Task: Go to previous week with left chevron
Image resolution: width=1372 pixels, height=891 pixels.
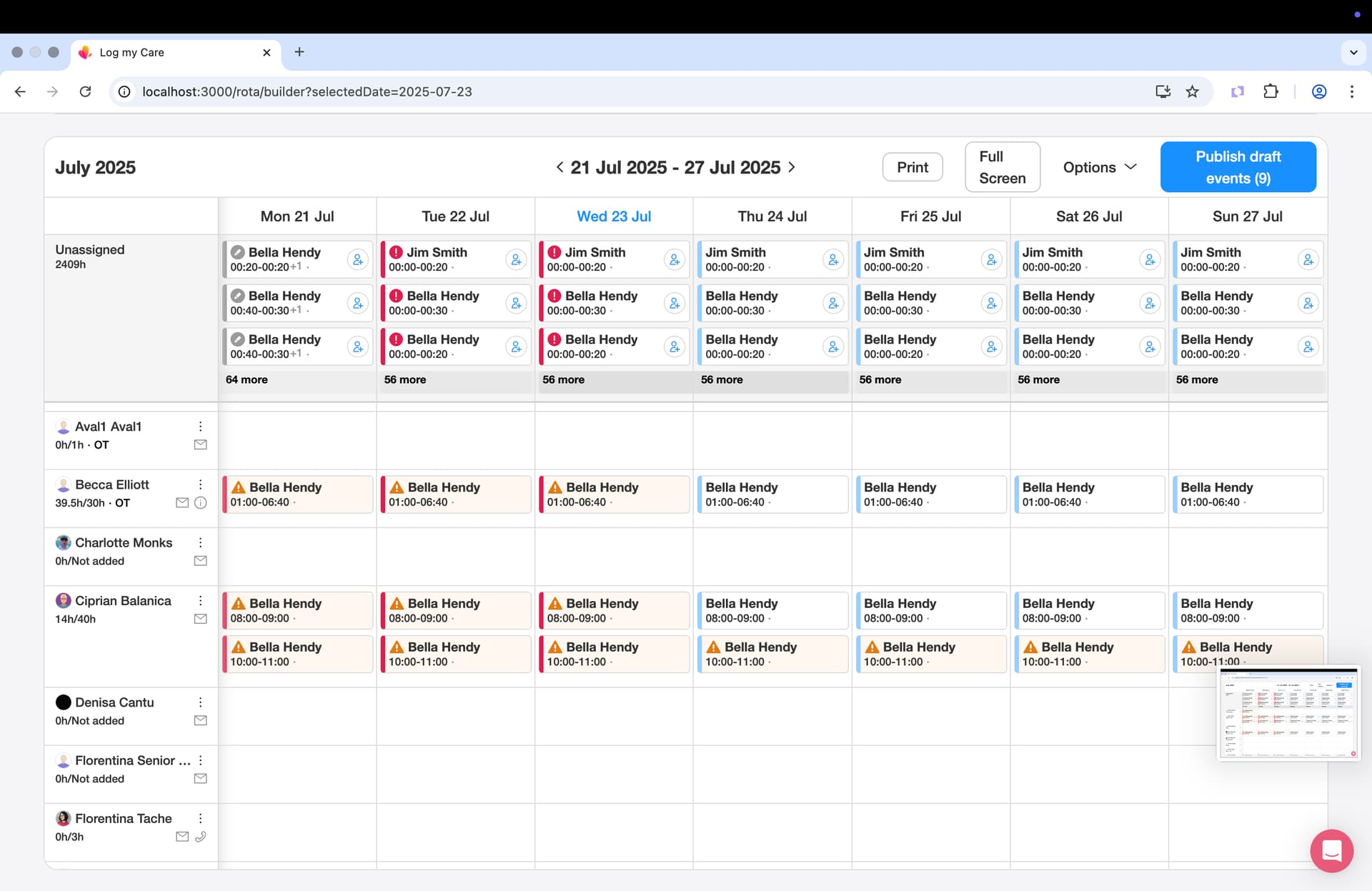Action: 560,167
